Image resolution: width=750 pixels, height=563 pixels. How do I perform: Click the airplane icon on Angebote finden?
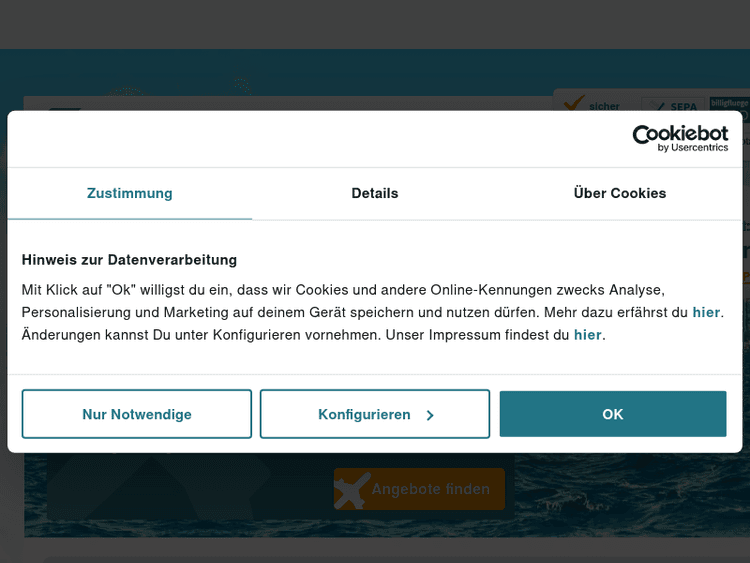click(x=352, y=490)
